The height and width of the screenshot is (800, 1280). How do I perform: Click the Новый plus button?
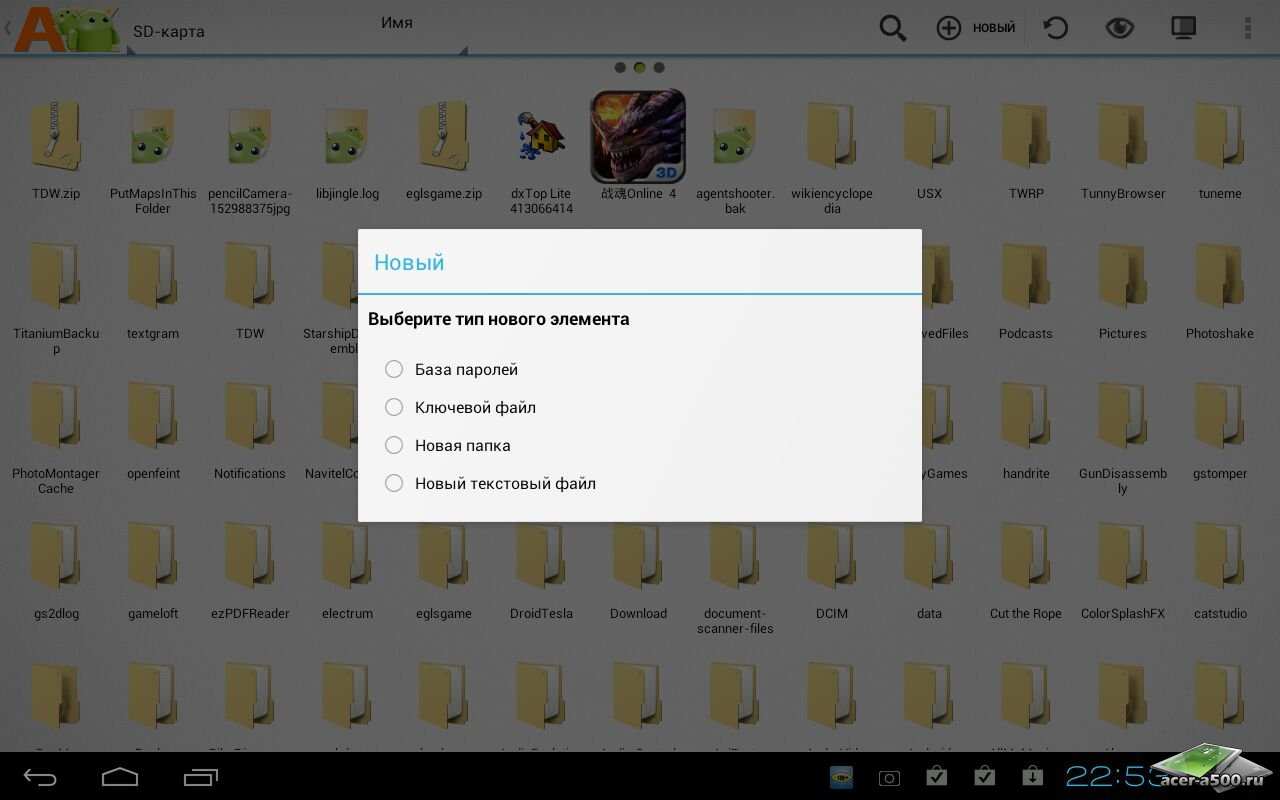pos(975,28)
